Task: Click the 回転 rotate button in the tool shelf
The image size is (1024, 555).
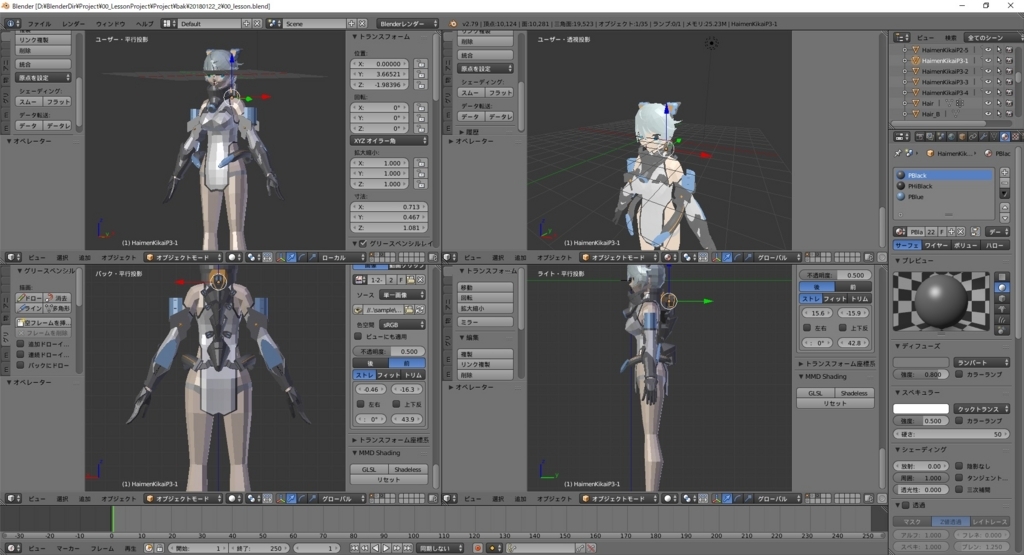Action: [x=485, y=298]
